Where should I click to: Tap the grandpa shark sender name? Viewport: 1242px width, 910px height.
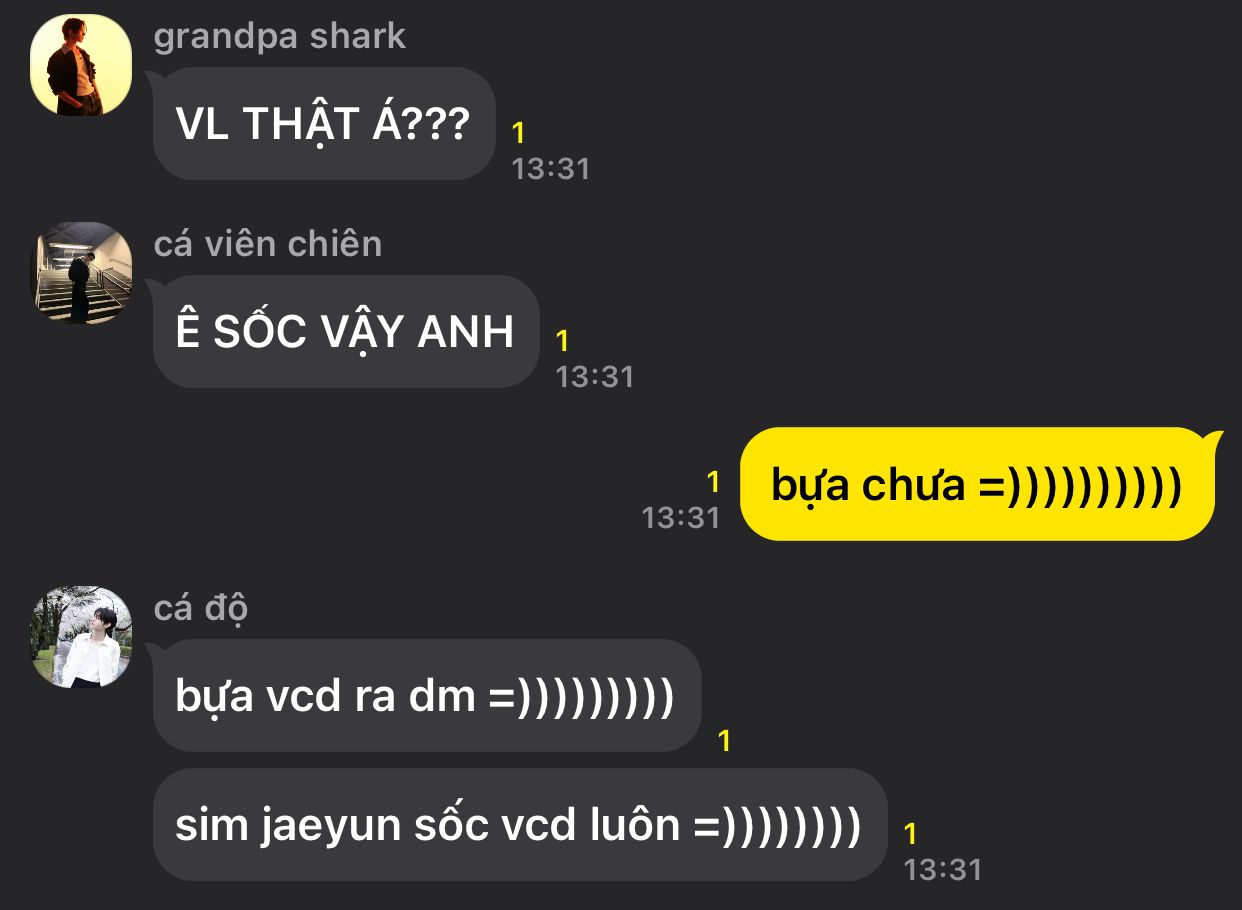[280, 36]
